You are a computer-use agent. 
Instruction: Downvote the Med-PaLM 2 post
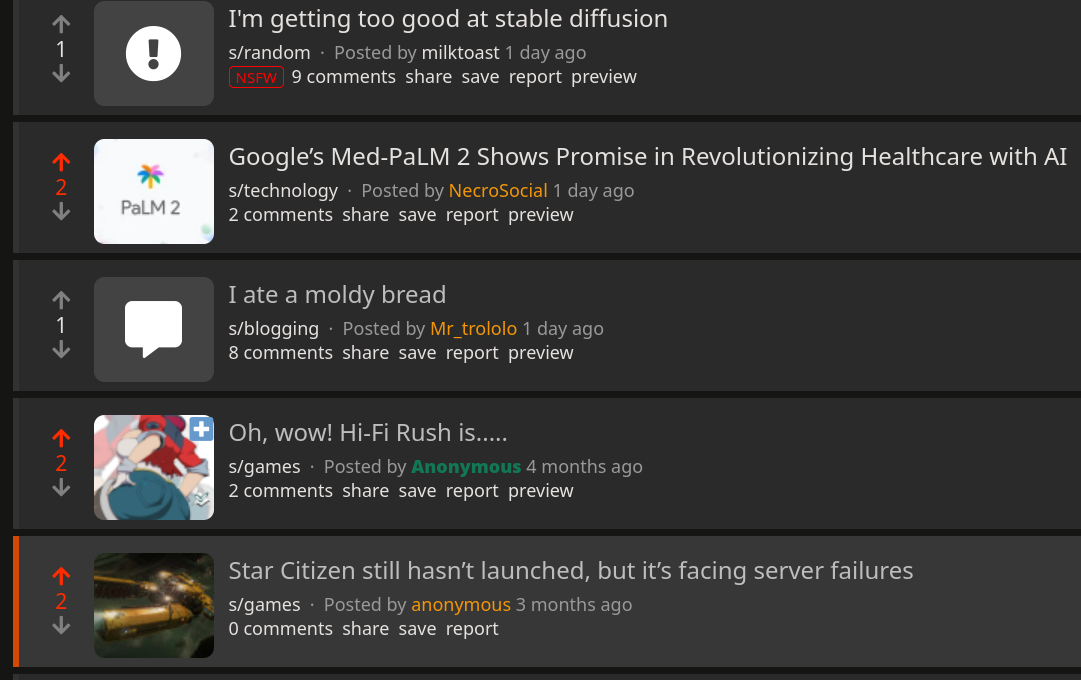click(61, 212)
